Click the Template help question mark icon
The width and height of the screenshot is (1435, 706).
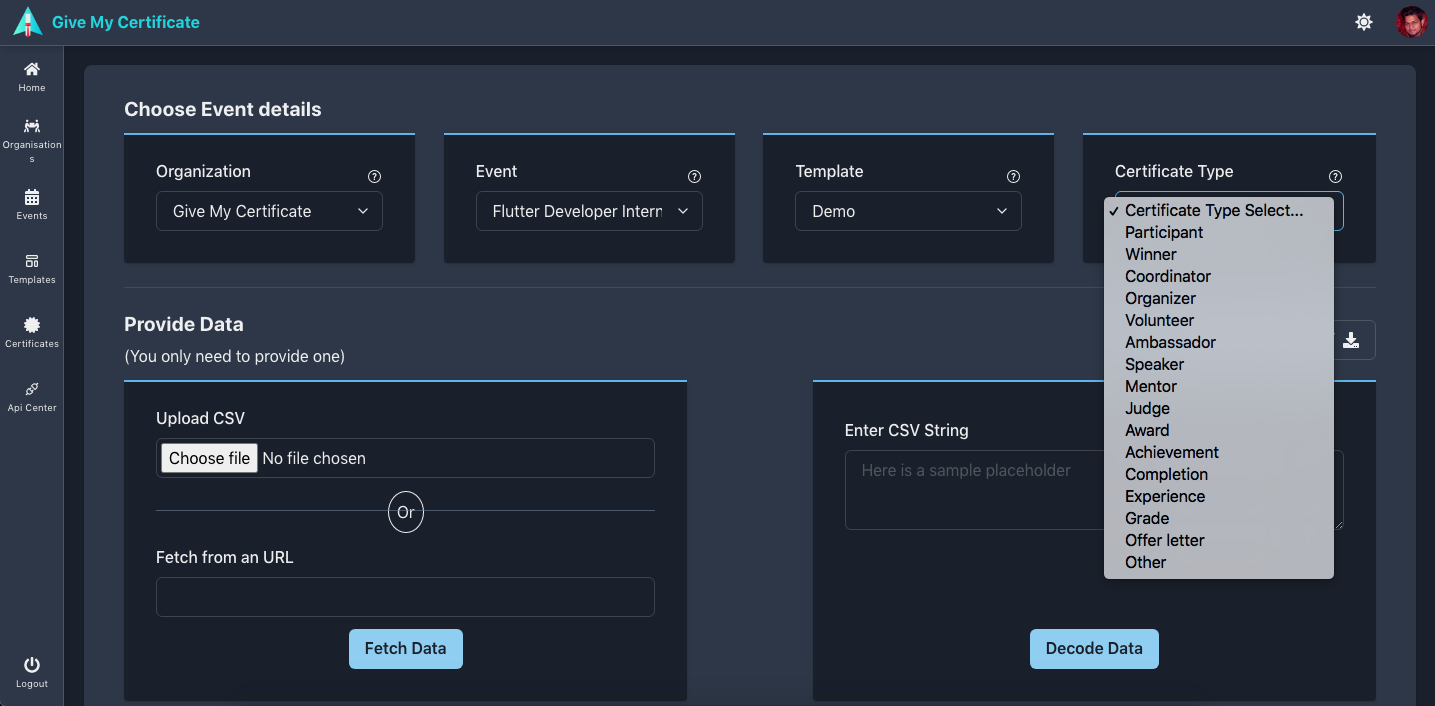[x=1013, y=176]
